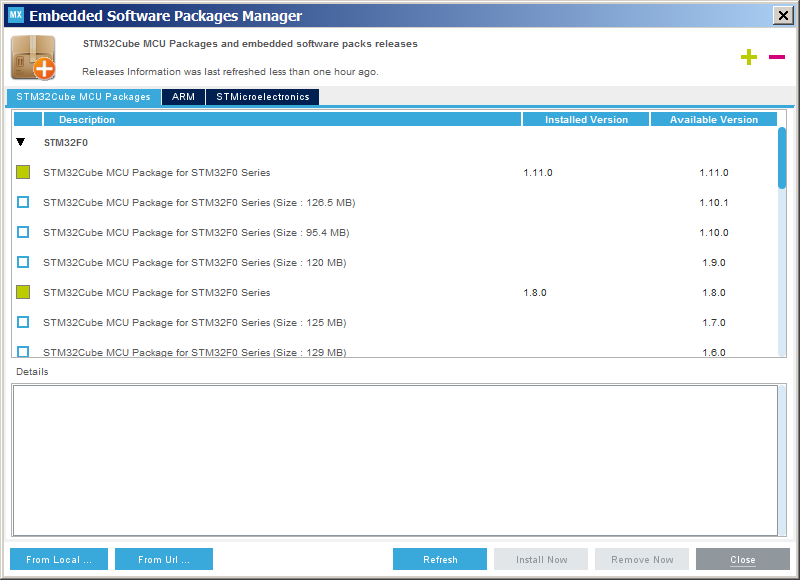This screenshot has height=580, width=800.
Task: Click the available version 1.10.1 cell
Action: coord(713,203)
